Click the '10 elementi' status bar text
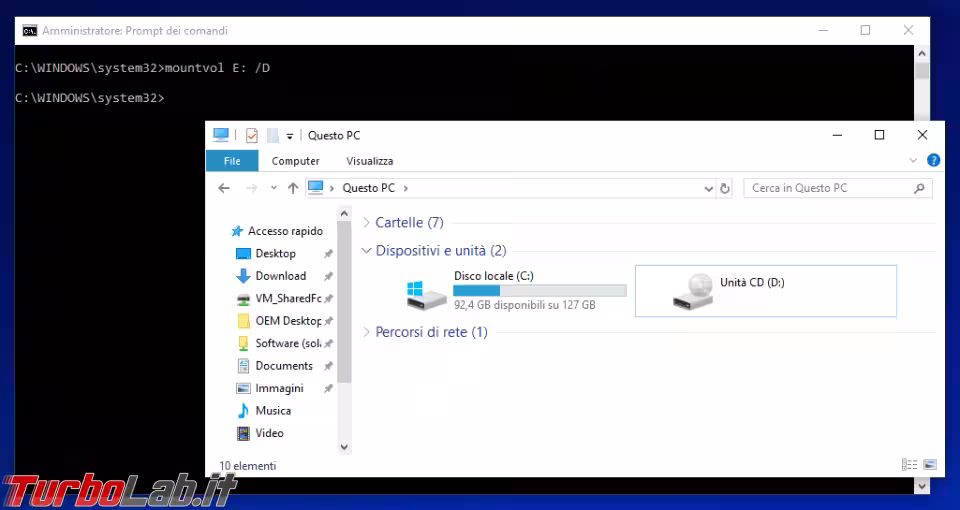This screenshot has width=960, height=510. (247, 466)
